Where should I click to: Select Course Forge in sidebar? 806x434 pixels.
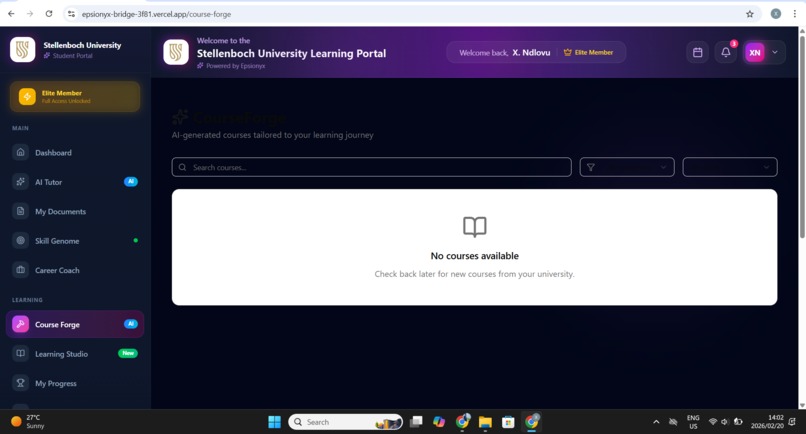[75, 324]
